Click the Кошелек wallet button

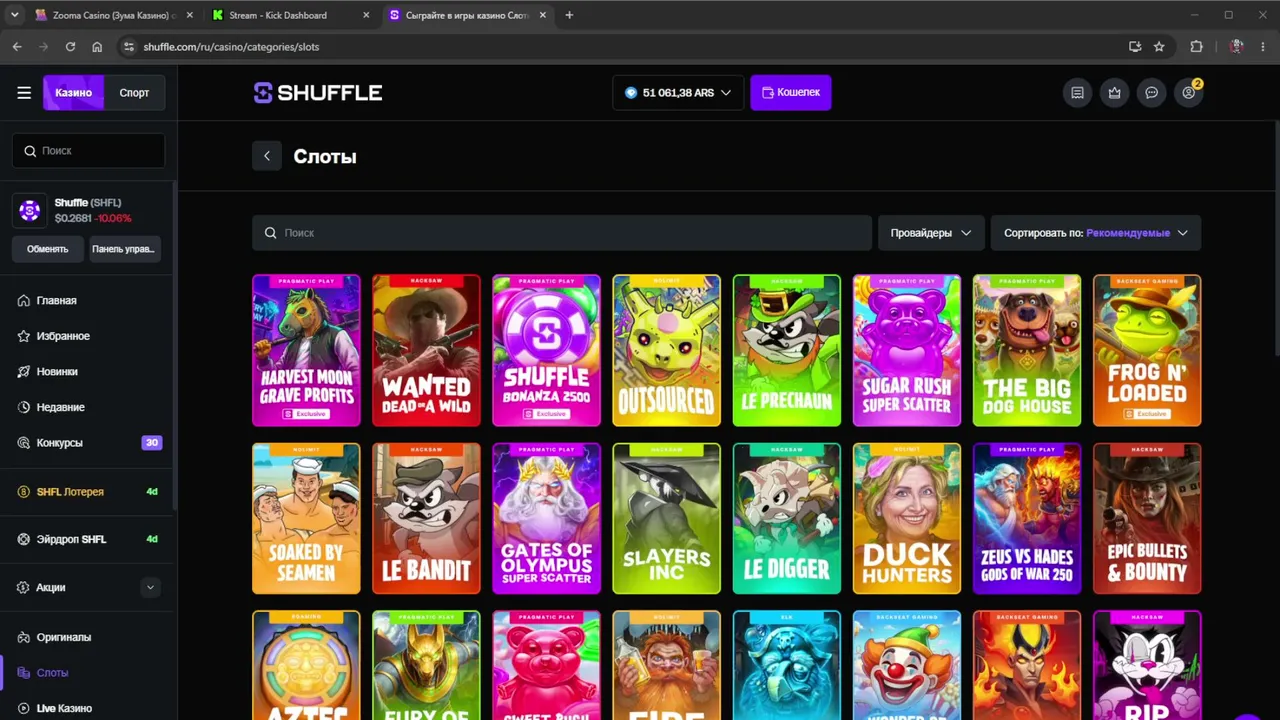pyautogui.click(x=791, y=93)
